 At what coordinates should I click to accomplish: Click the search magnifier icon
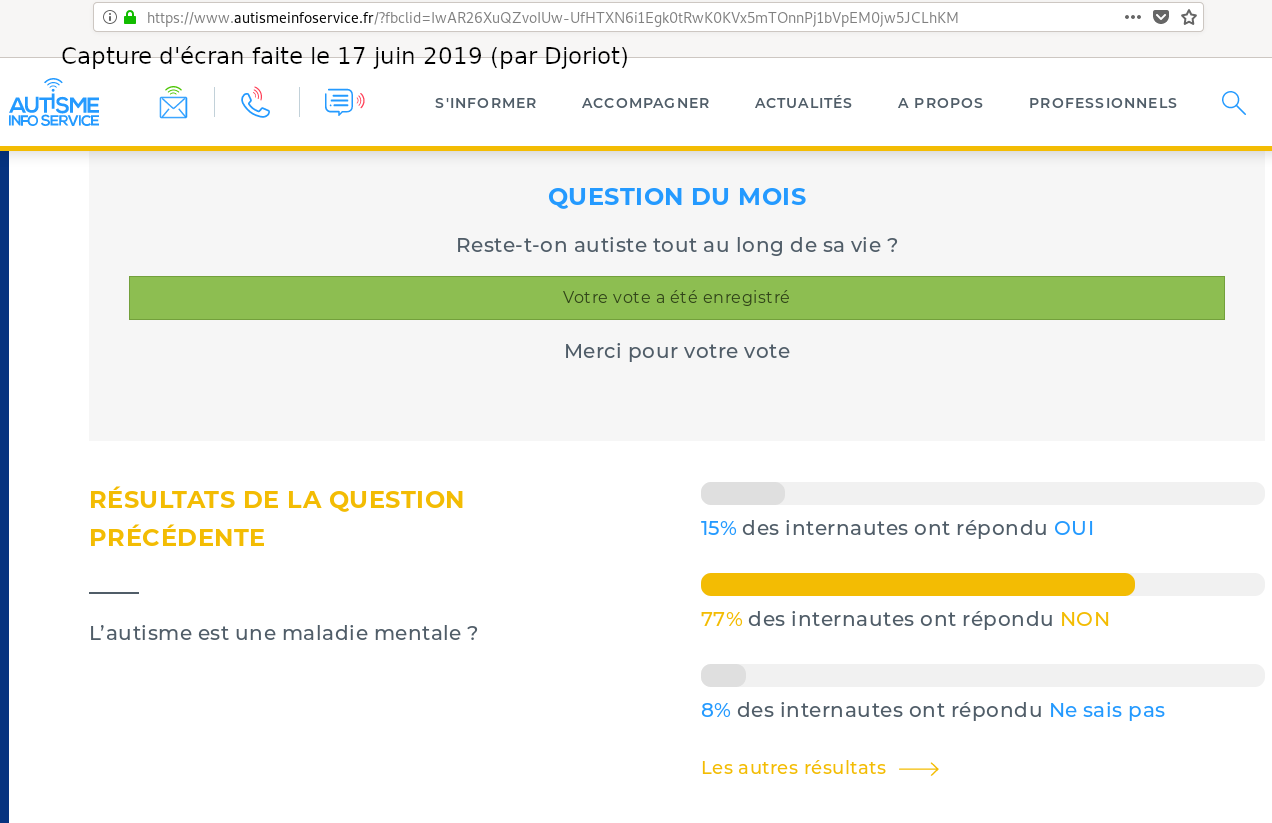click(x=1233, y=103)
